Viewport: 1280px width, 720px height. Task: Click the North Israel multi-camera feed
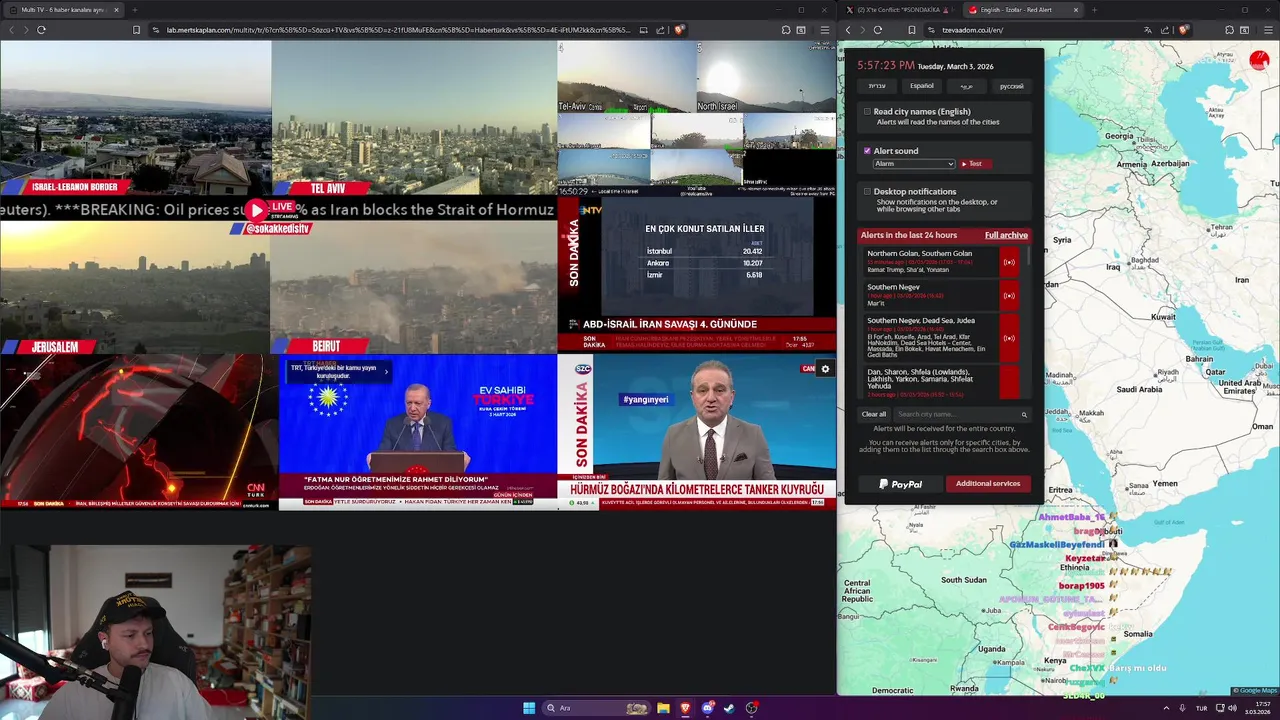[x=766, y=77]
